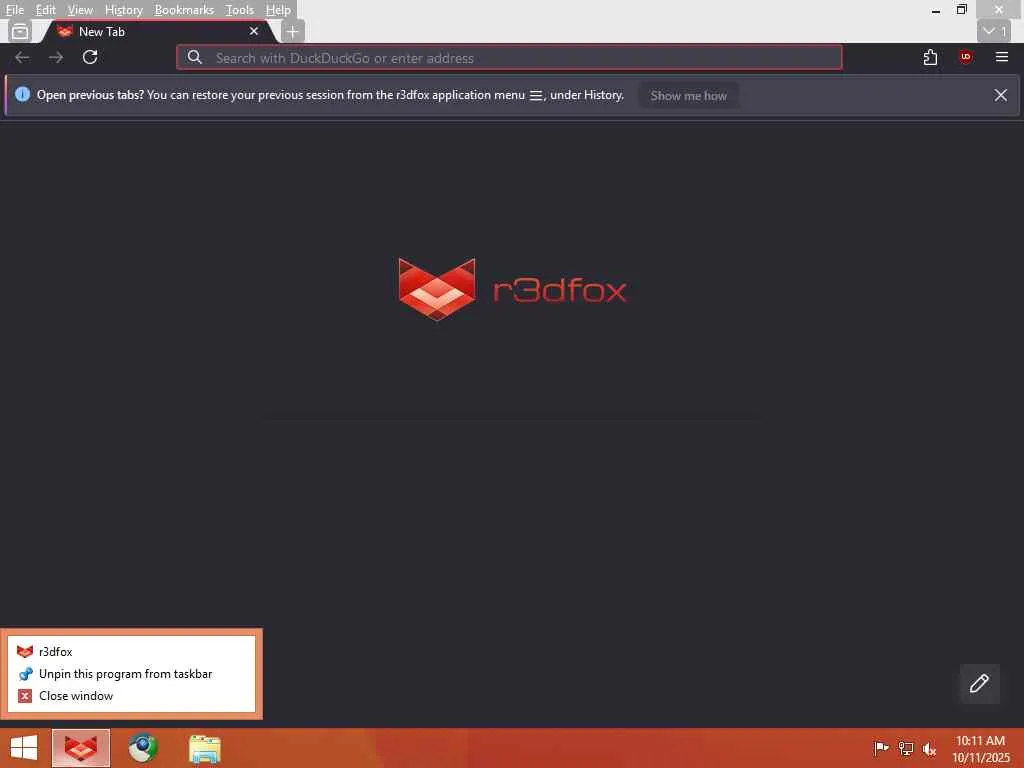Click the Show me how button

click(x=688, y=95)
